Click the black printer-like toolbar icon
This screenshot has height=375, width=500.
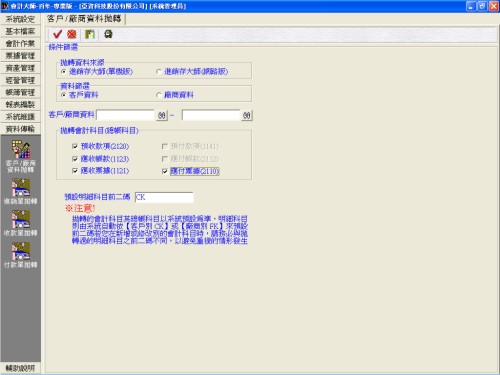[108, 34]
